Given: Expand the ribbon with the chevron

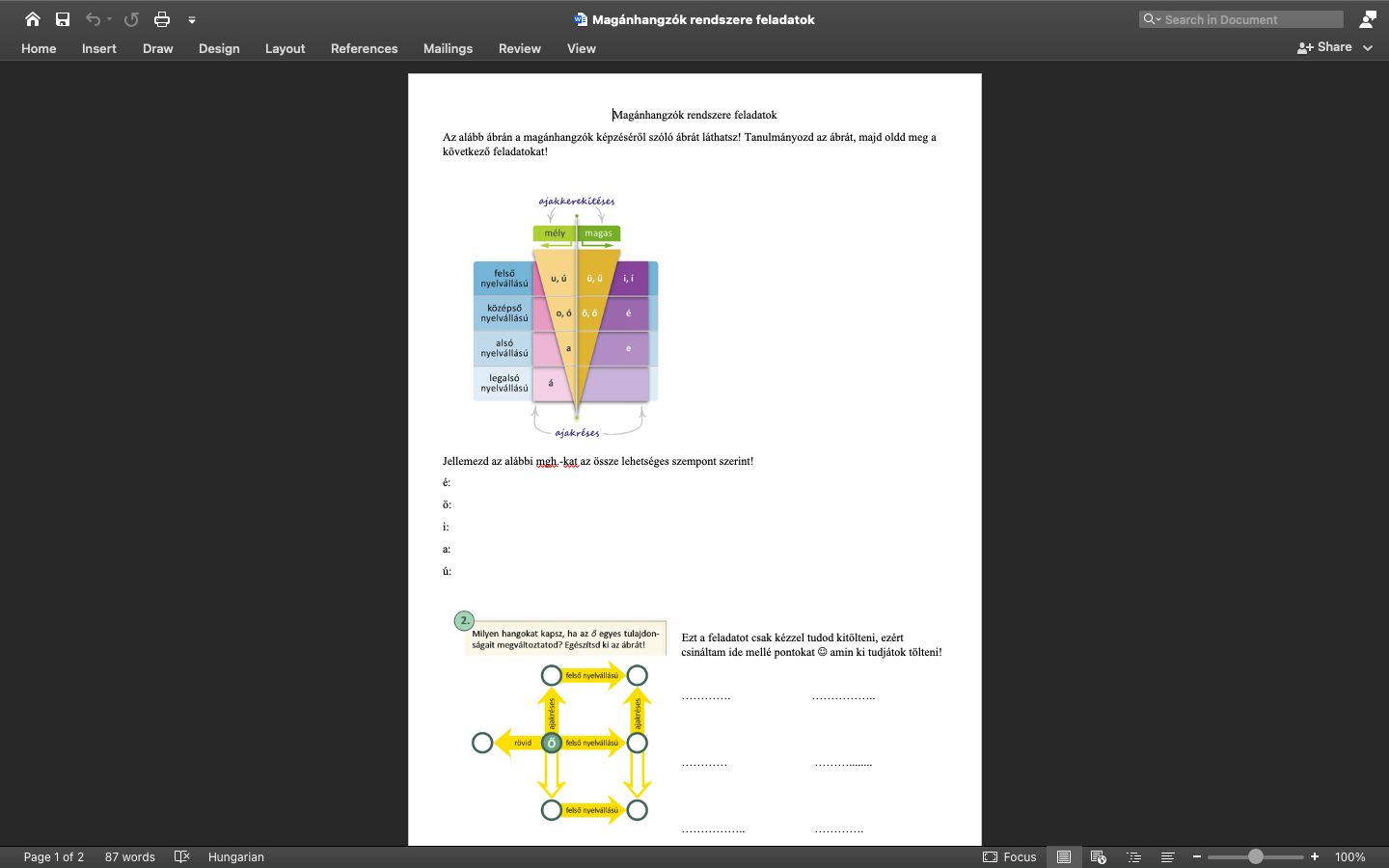Looking at the screenshot, I should coord(1368,47).
